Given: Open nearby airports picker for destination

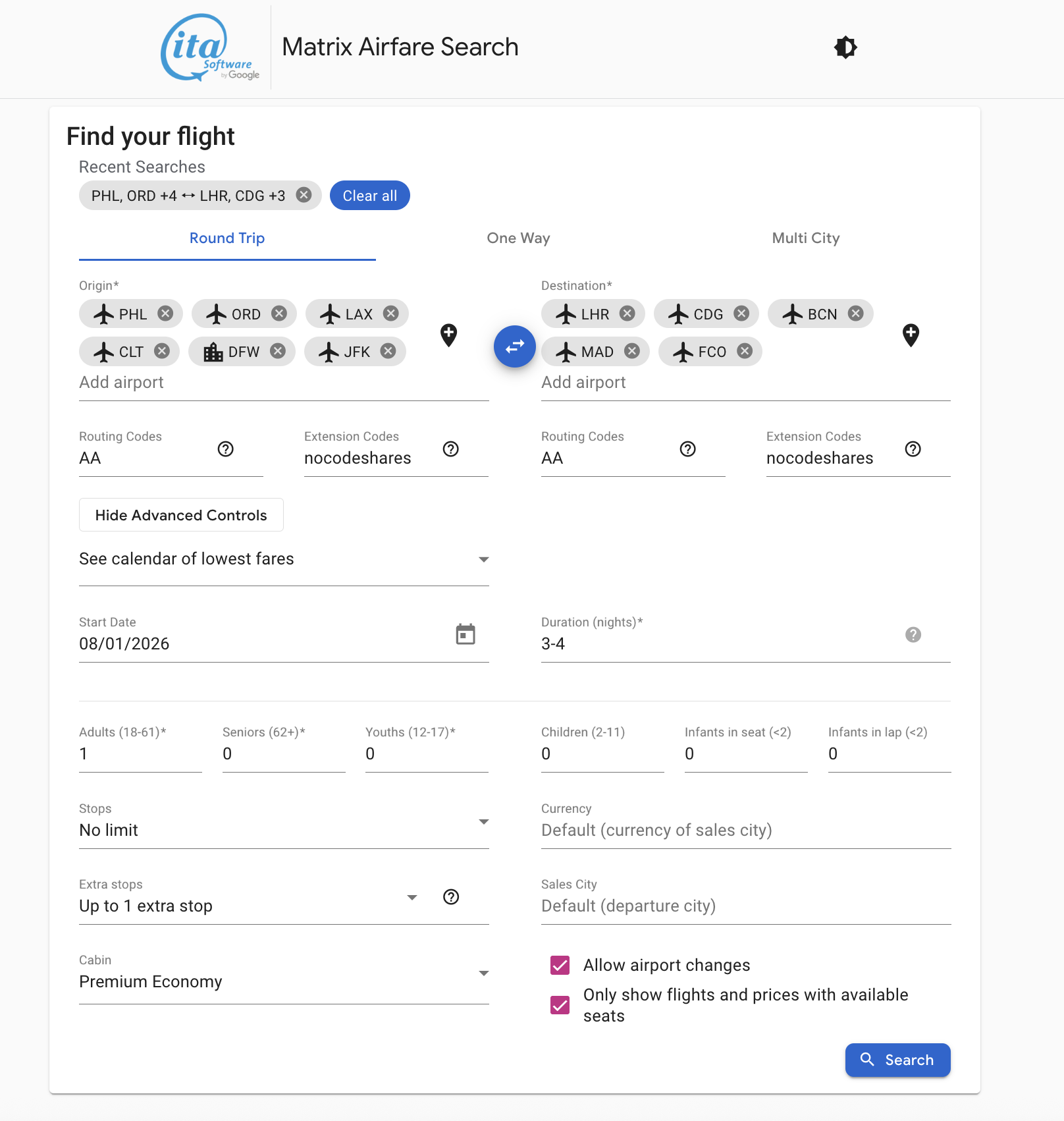Looking at the screenshot, I should [x=911, y=335].
